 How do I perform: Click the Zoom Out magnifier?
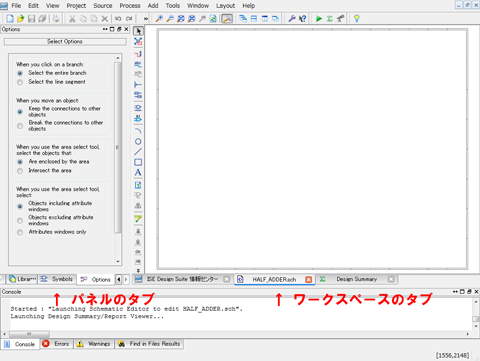(x=170, y=19)
